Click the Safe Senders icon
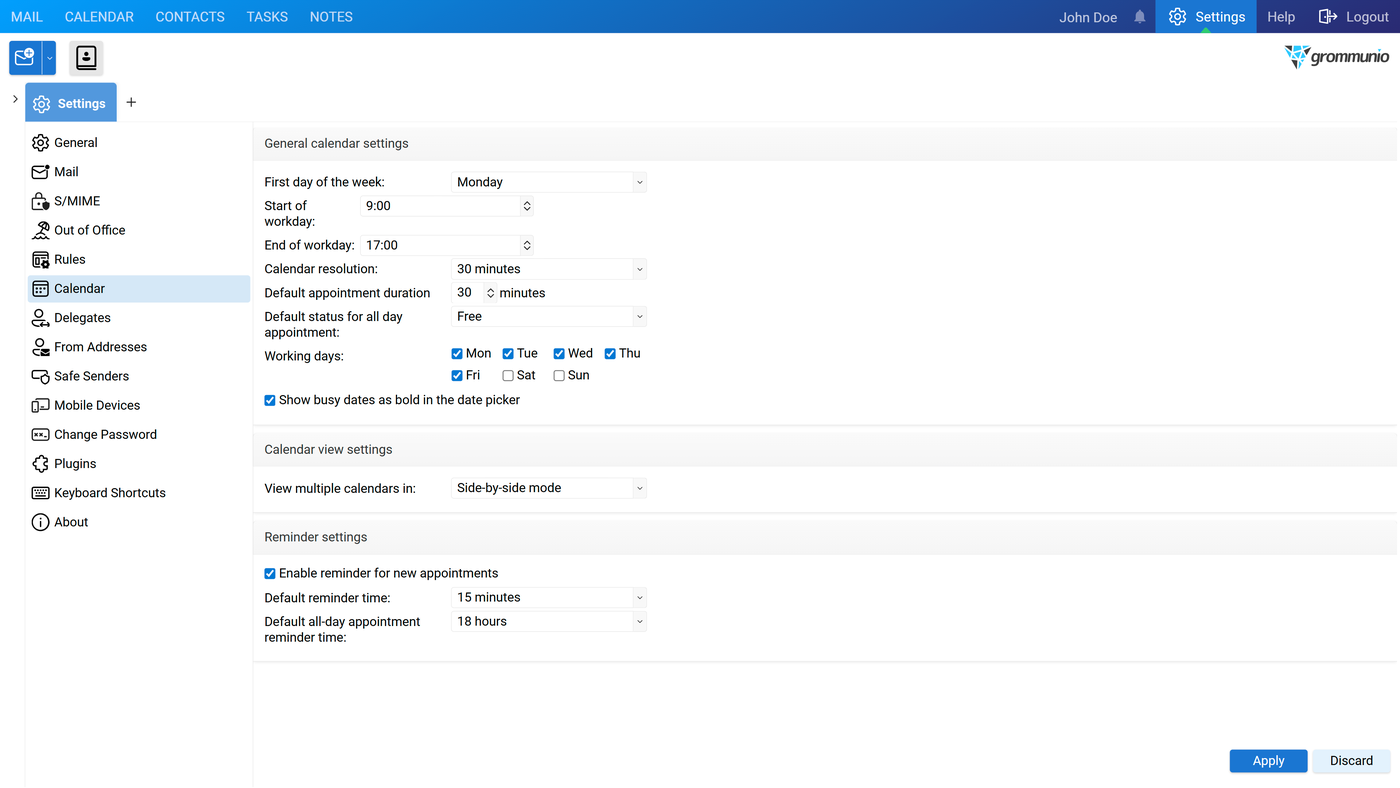The width and height of the screenshot is (1400, 788). tap(40, 376)
